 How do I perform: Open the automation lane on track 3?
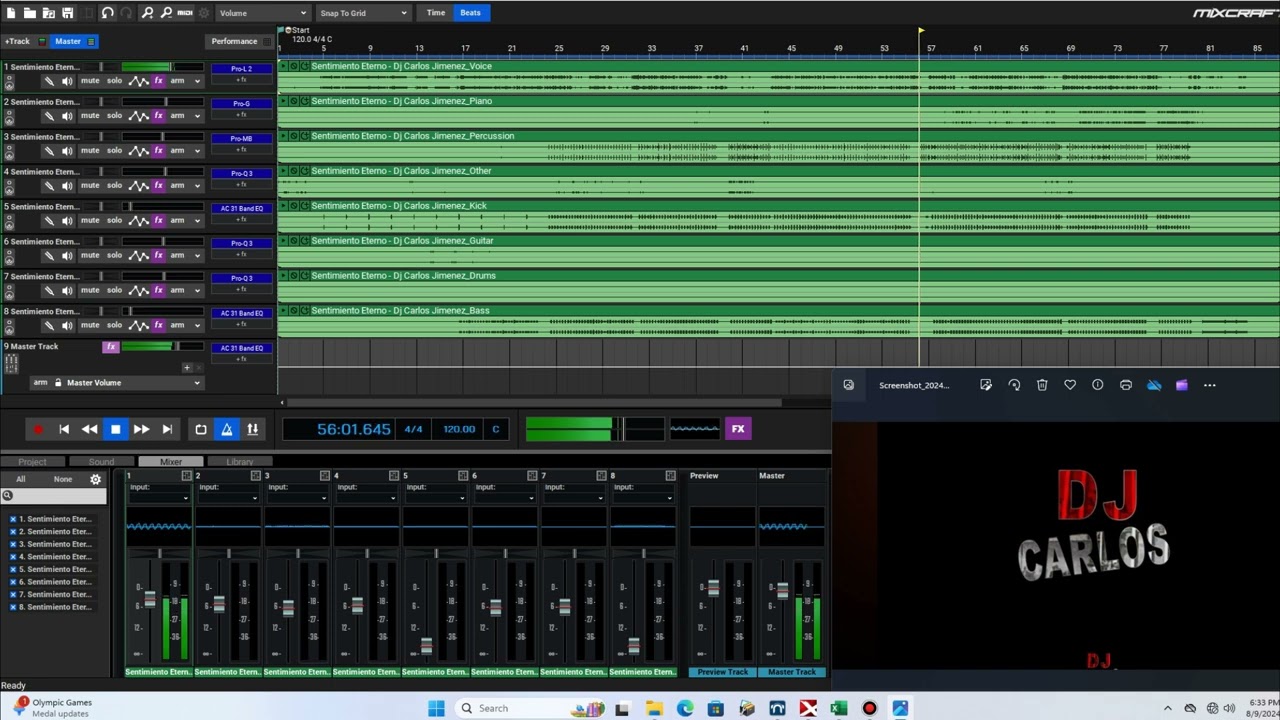coord(139,150)
